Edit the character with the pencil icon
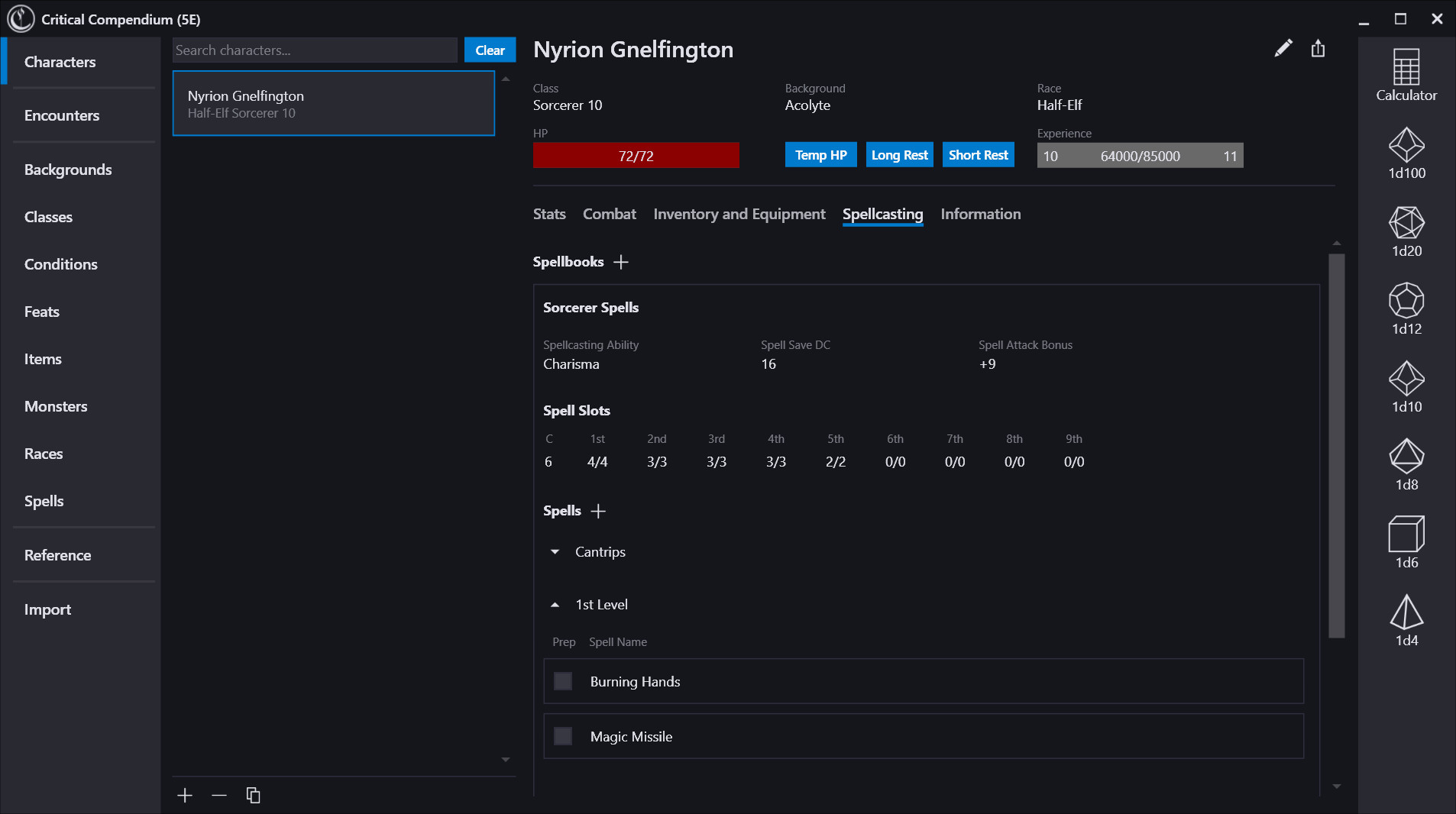The height and width of the screenshot is (814, 1456). (x=1283, y=48)
